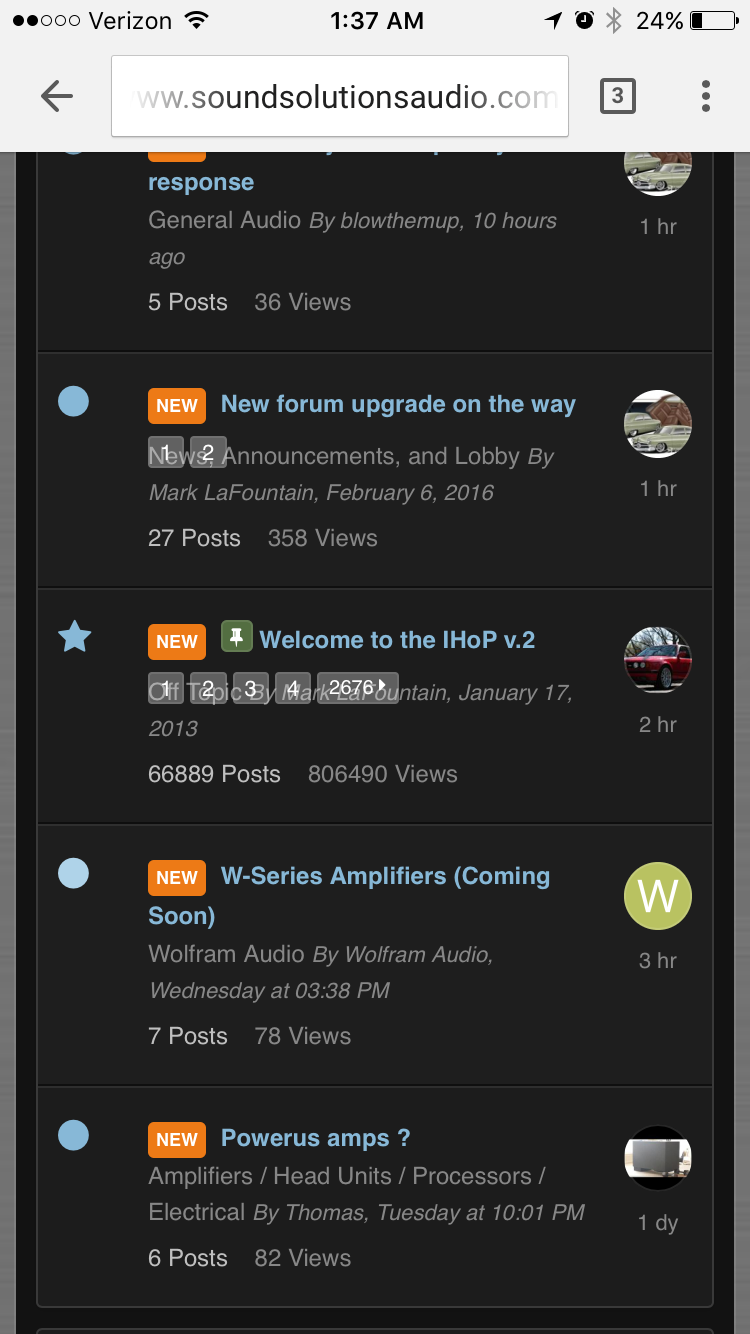Click the pinned topic pushpin icon
Screen dimensions: 750x1334
pyautogui.click(x=237, y=637)
